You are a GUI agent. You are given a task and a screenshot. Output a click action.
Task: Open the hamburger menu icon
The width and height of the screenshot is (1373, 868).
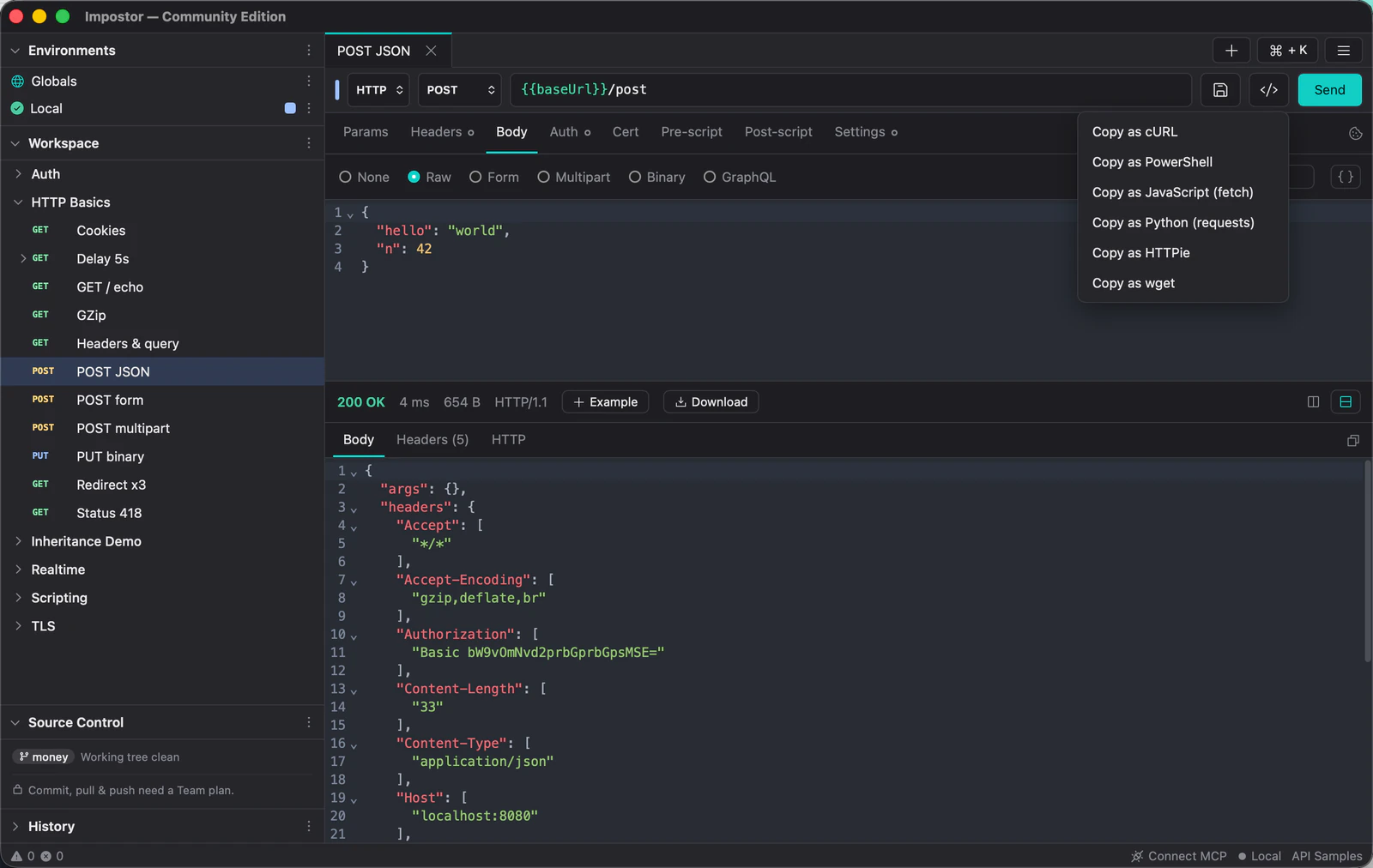[1344, 51]
